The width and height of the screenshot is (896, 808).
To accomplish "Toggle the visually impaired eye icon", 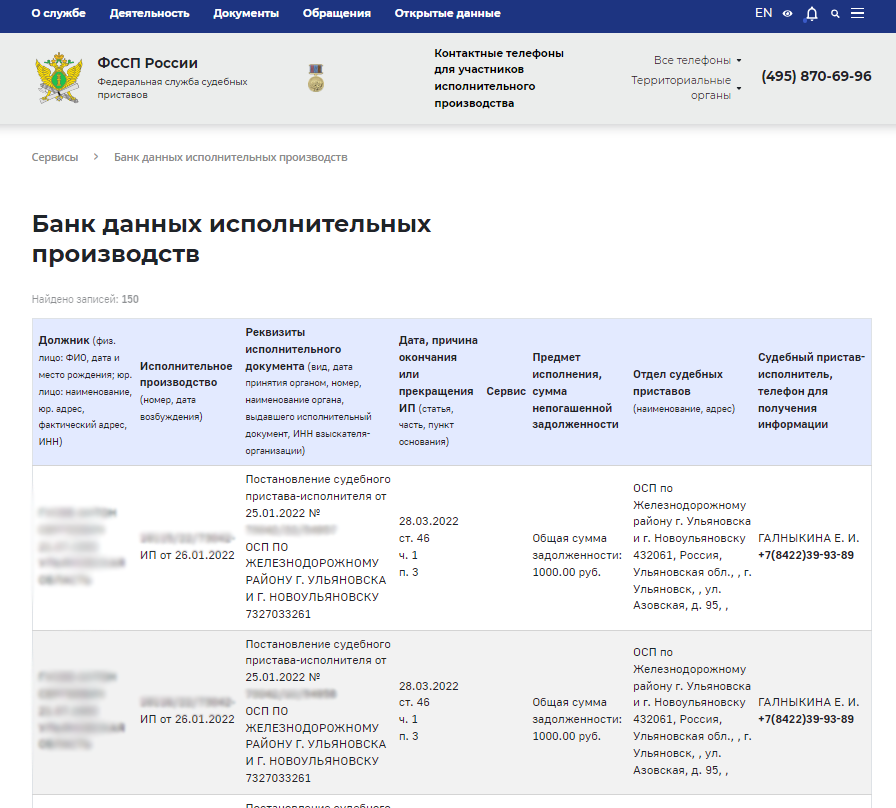I will pyautogui.click(x=788, y=14).
